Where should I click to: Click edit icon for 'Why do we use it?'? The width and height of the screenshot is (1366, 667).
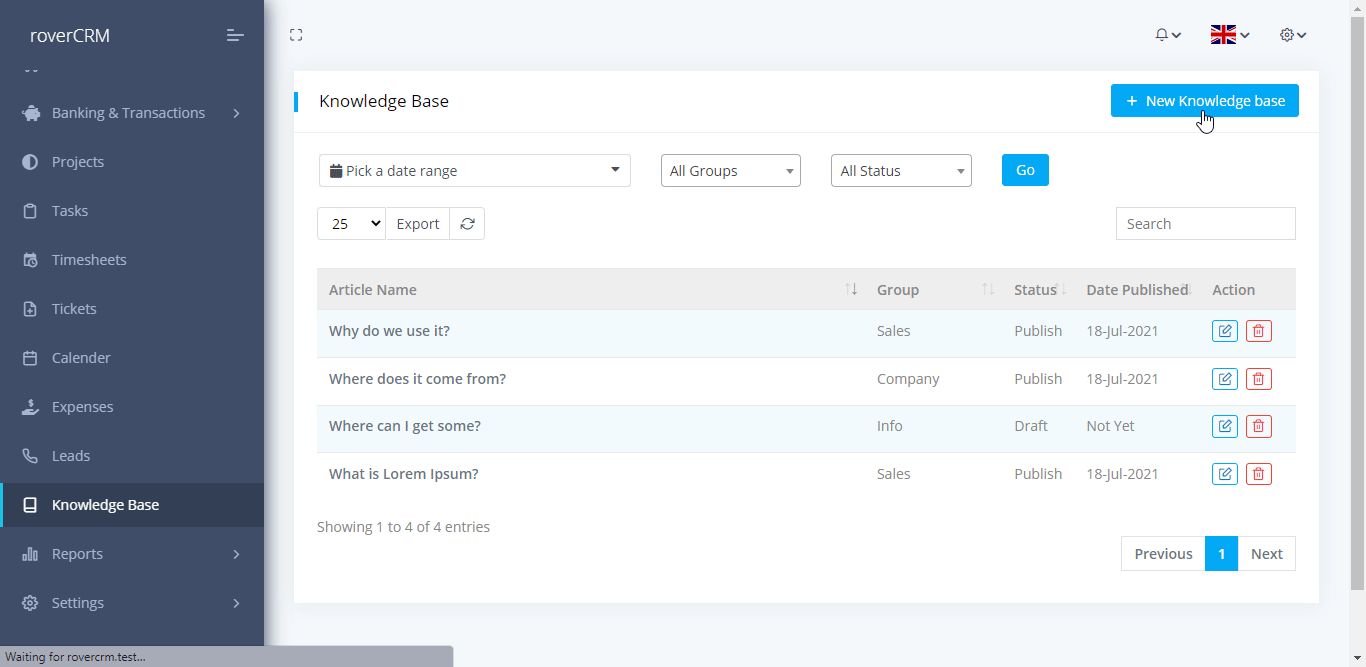click(x=1224, y=331)
